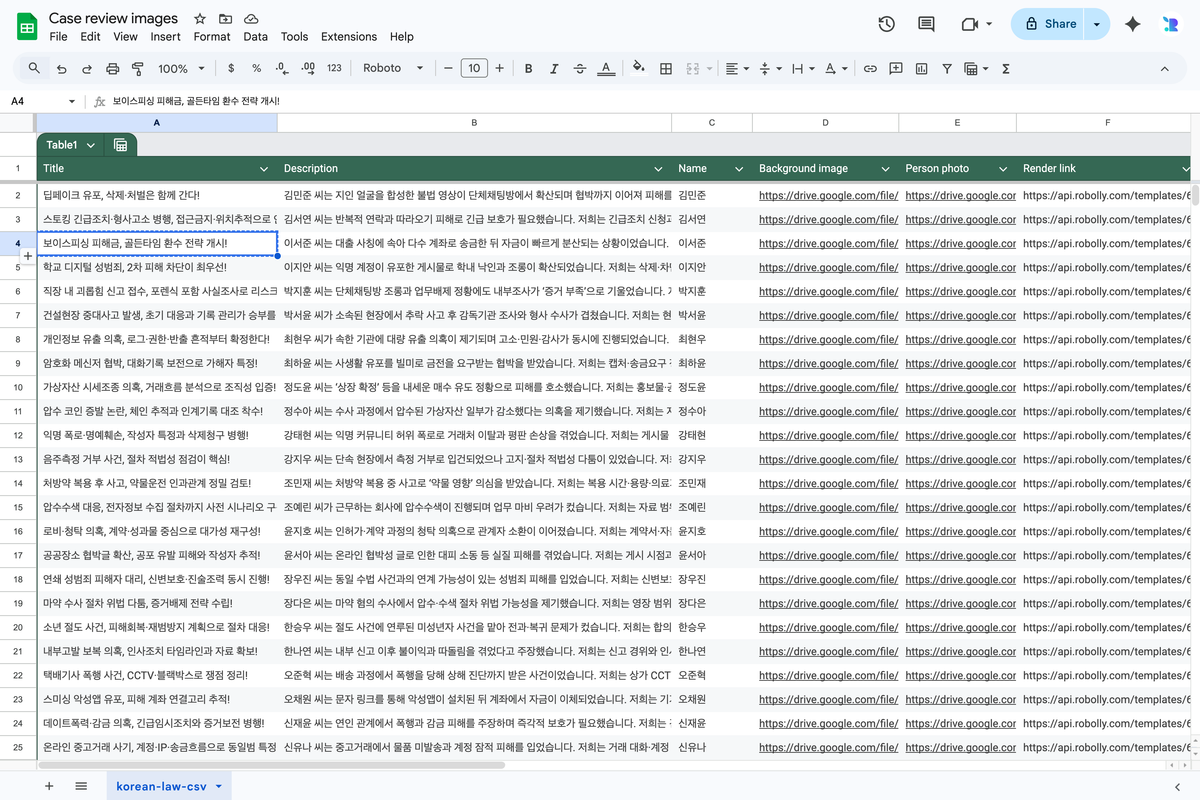Toggle bold formatting
Image resolution: width=1200 pixels, height=800 pixels.
(528, 68)
